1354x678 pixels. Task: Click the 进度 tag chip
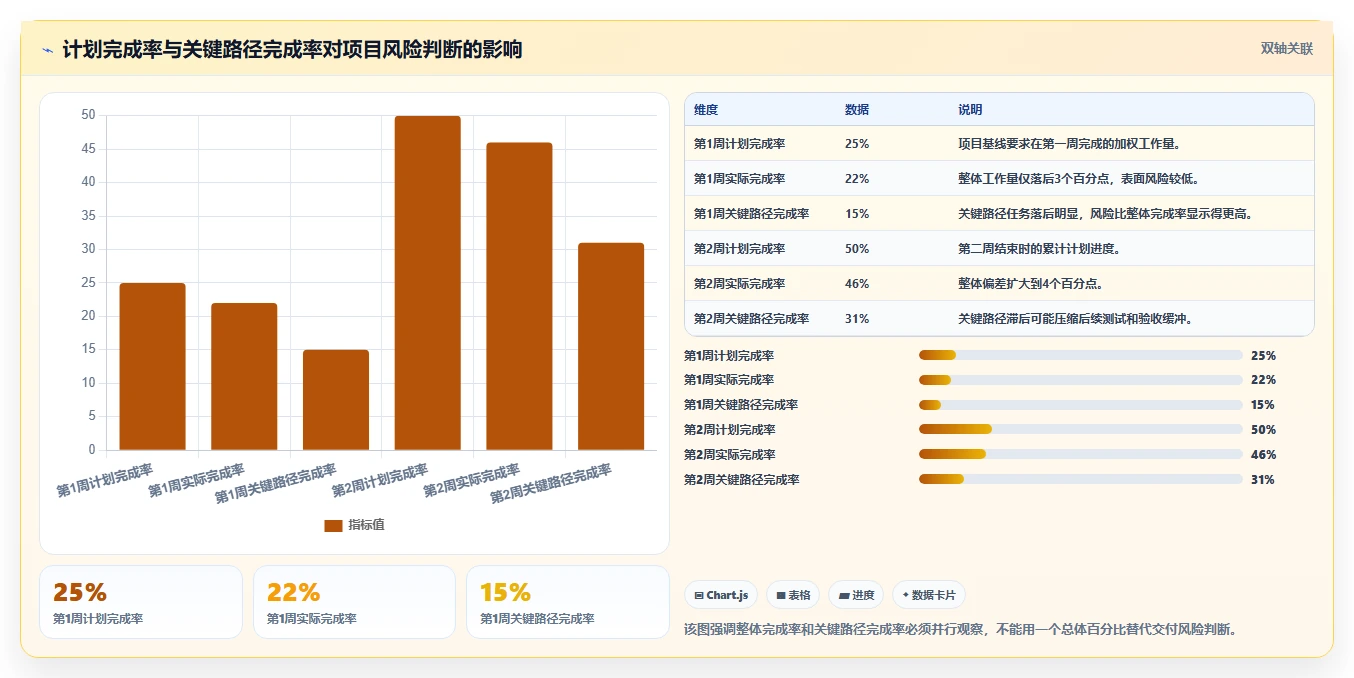click(x=856, y=595)
